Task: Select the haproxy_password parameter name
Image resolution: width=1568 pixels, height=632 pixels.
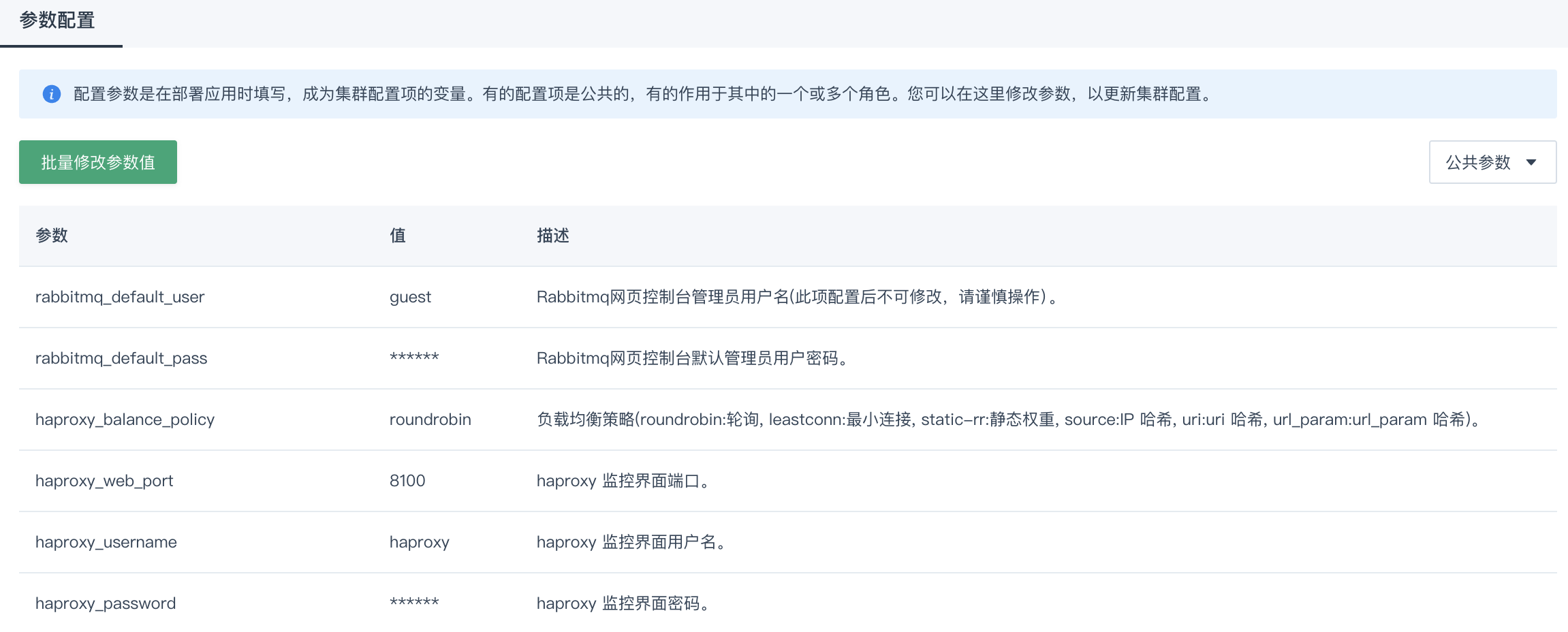Action: pos(106,603)
